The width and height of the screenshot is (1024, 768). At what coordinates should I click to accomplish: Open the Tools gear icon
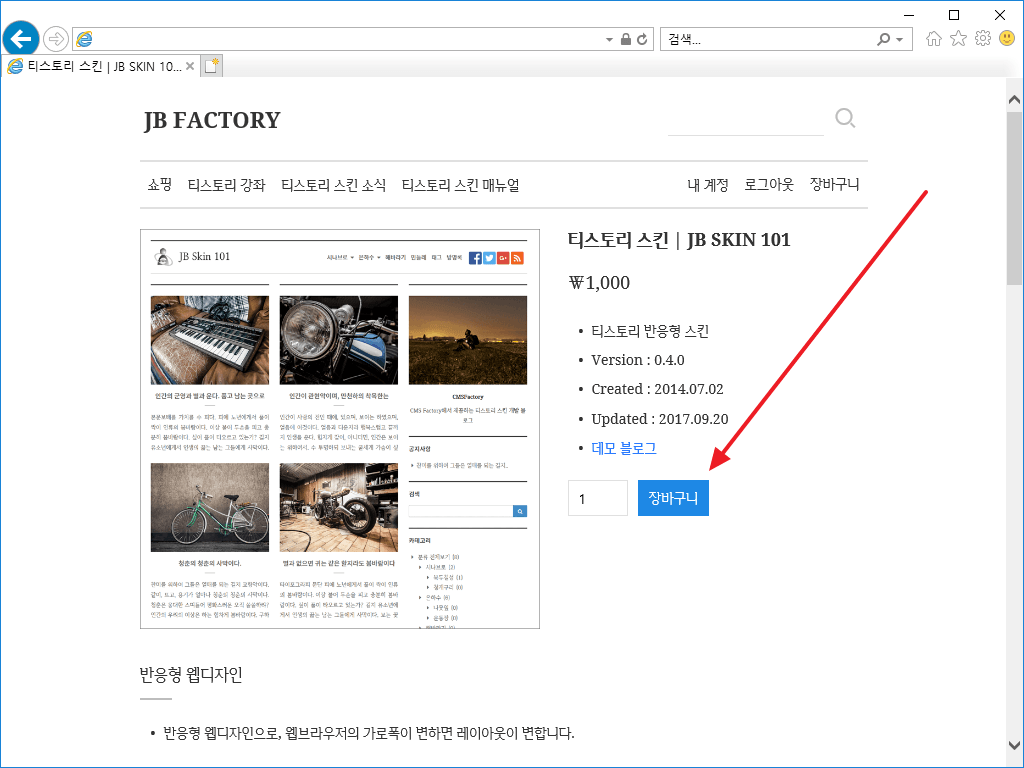pyautogui.click(x=983, y=39)
